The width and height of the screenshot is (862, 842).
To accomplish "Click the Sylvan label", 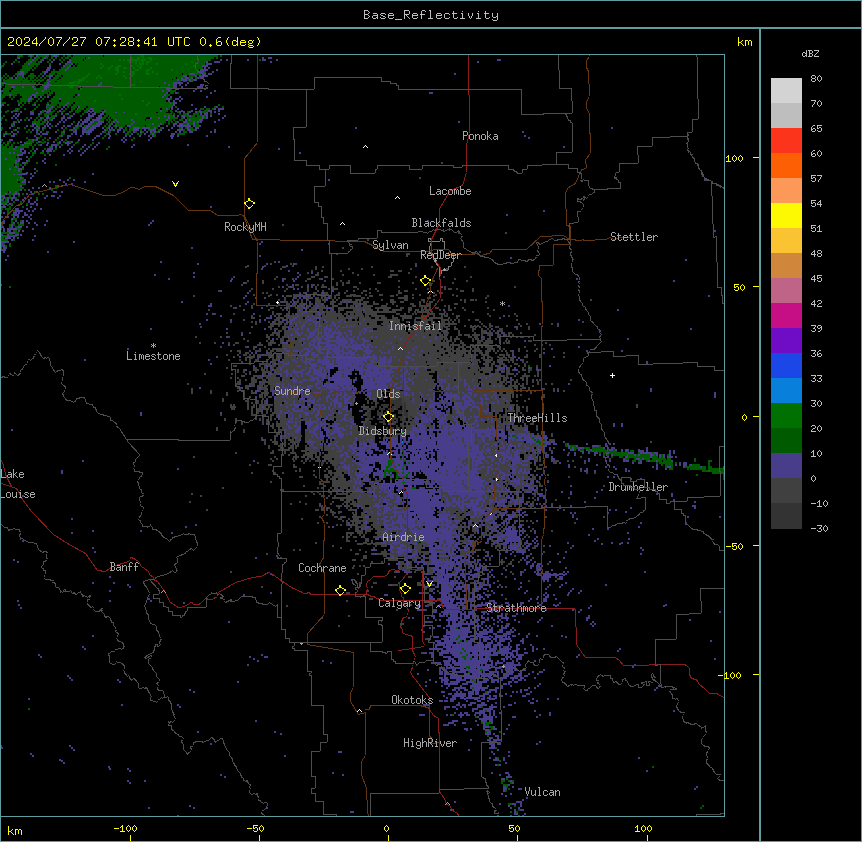I will tap(390, 245).
